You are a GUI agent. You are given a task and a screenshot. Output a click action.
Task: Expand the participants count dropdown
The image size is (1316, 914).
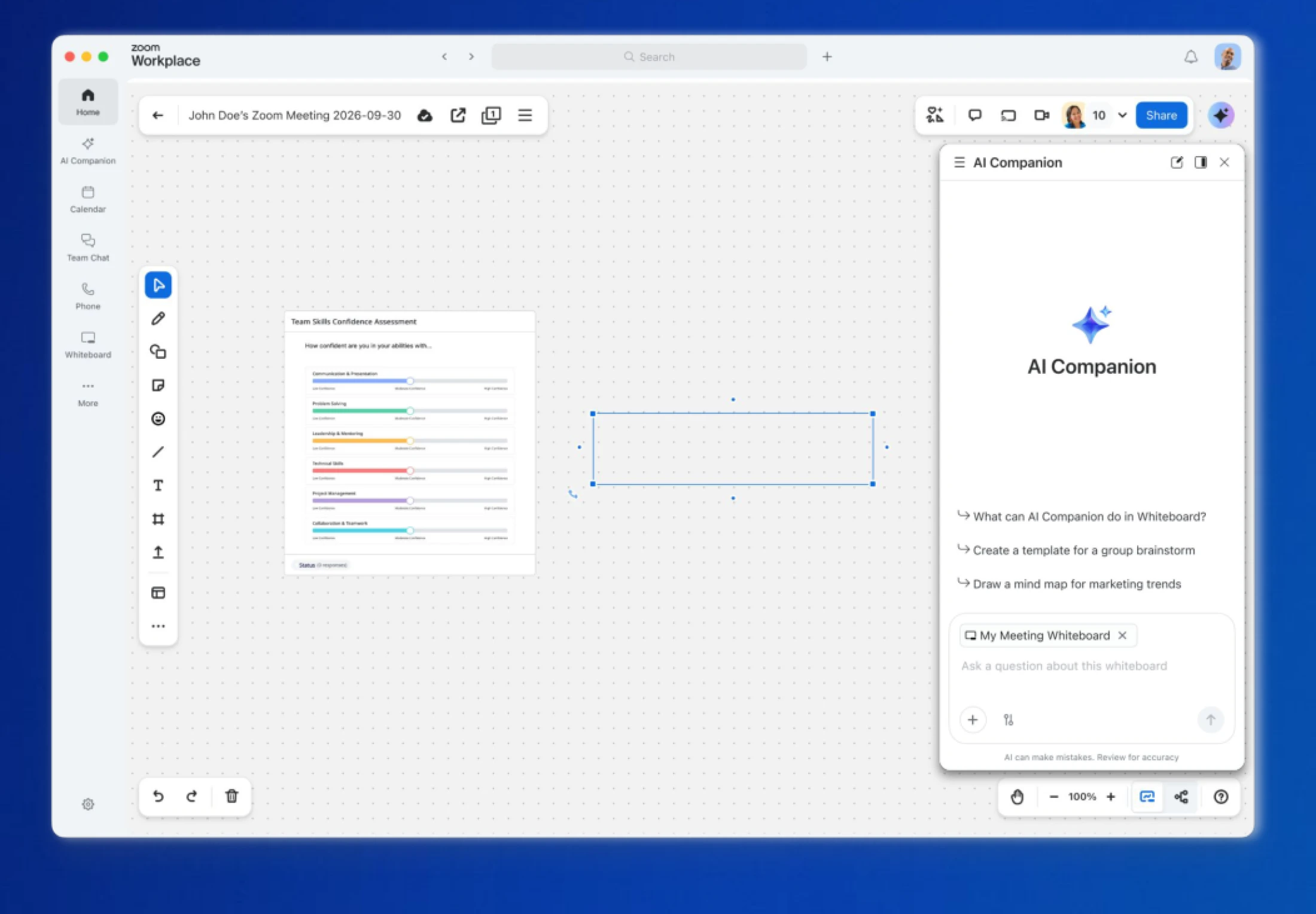click(1122, 115)
